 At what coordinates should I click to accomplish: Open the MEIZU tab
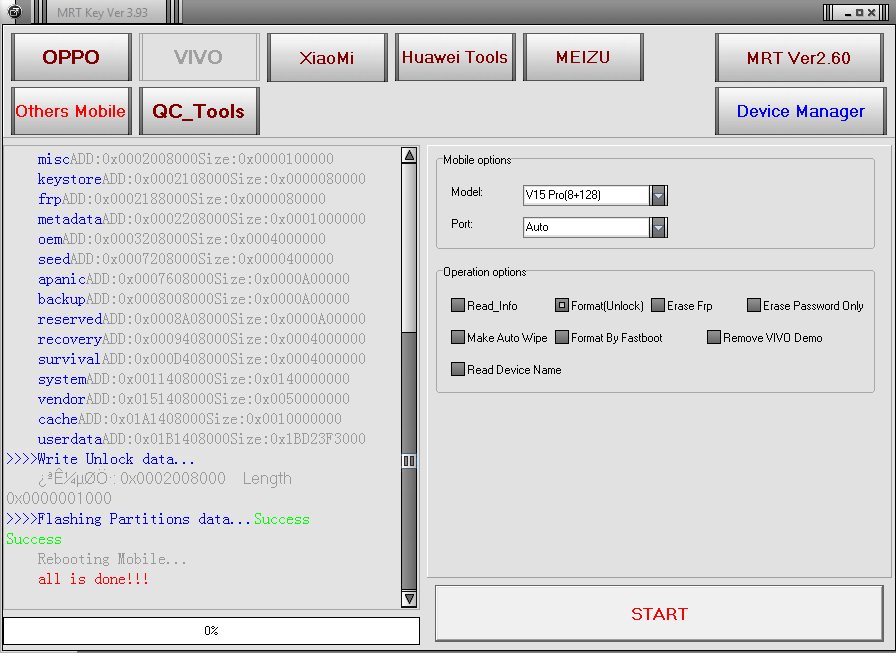click(x=583, y=57)
